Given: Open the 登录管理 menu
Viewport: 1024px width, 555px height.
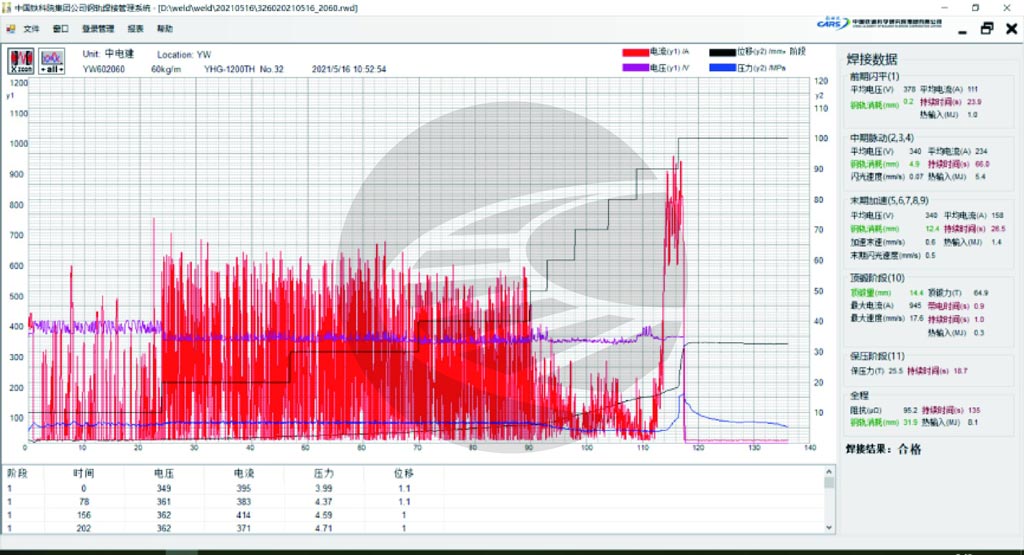Looking at the screenshot, I should click(98, 29).
